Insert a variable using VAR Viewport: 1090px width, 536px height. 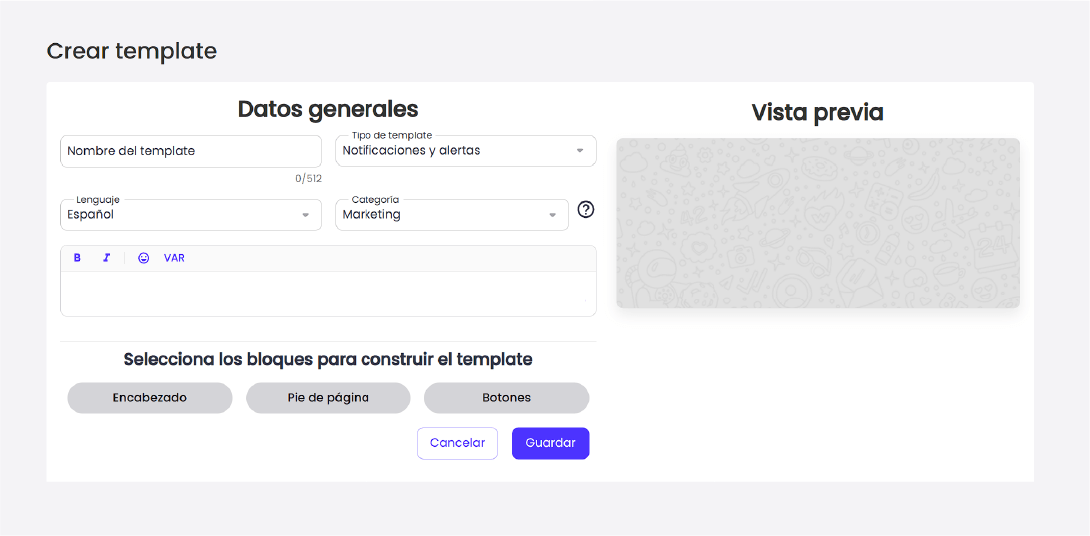pos(174,258)
